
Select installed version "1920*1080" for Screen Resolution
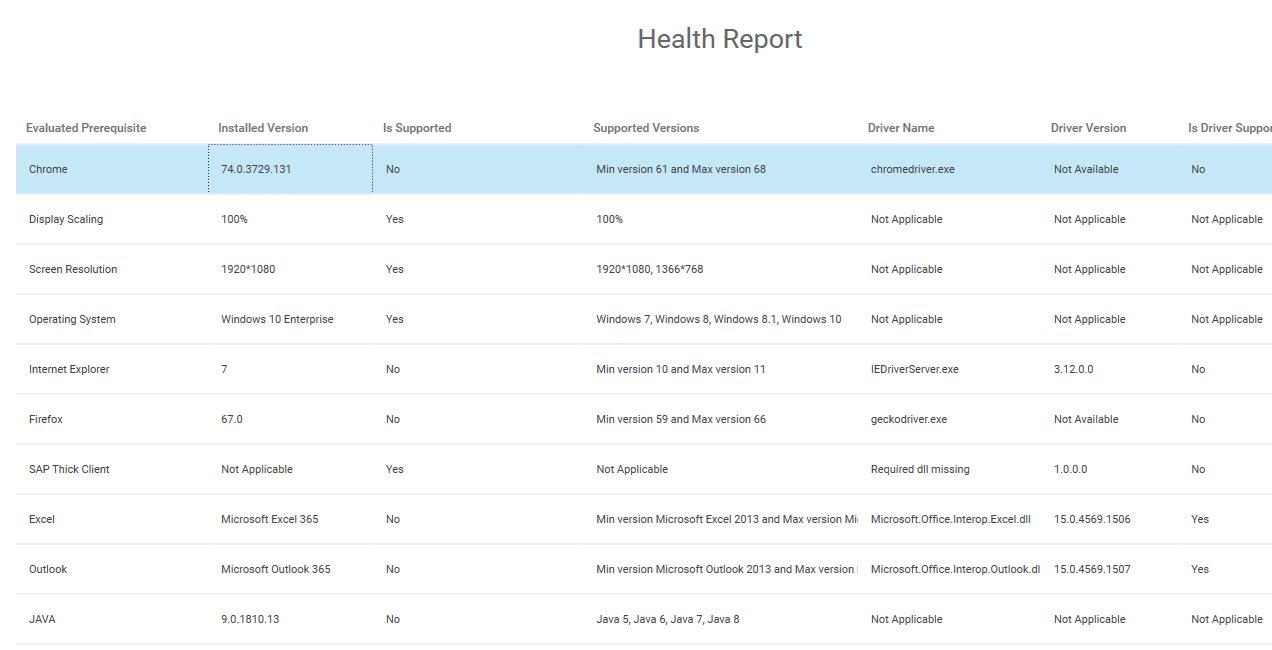[249, 269]
